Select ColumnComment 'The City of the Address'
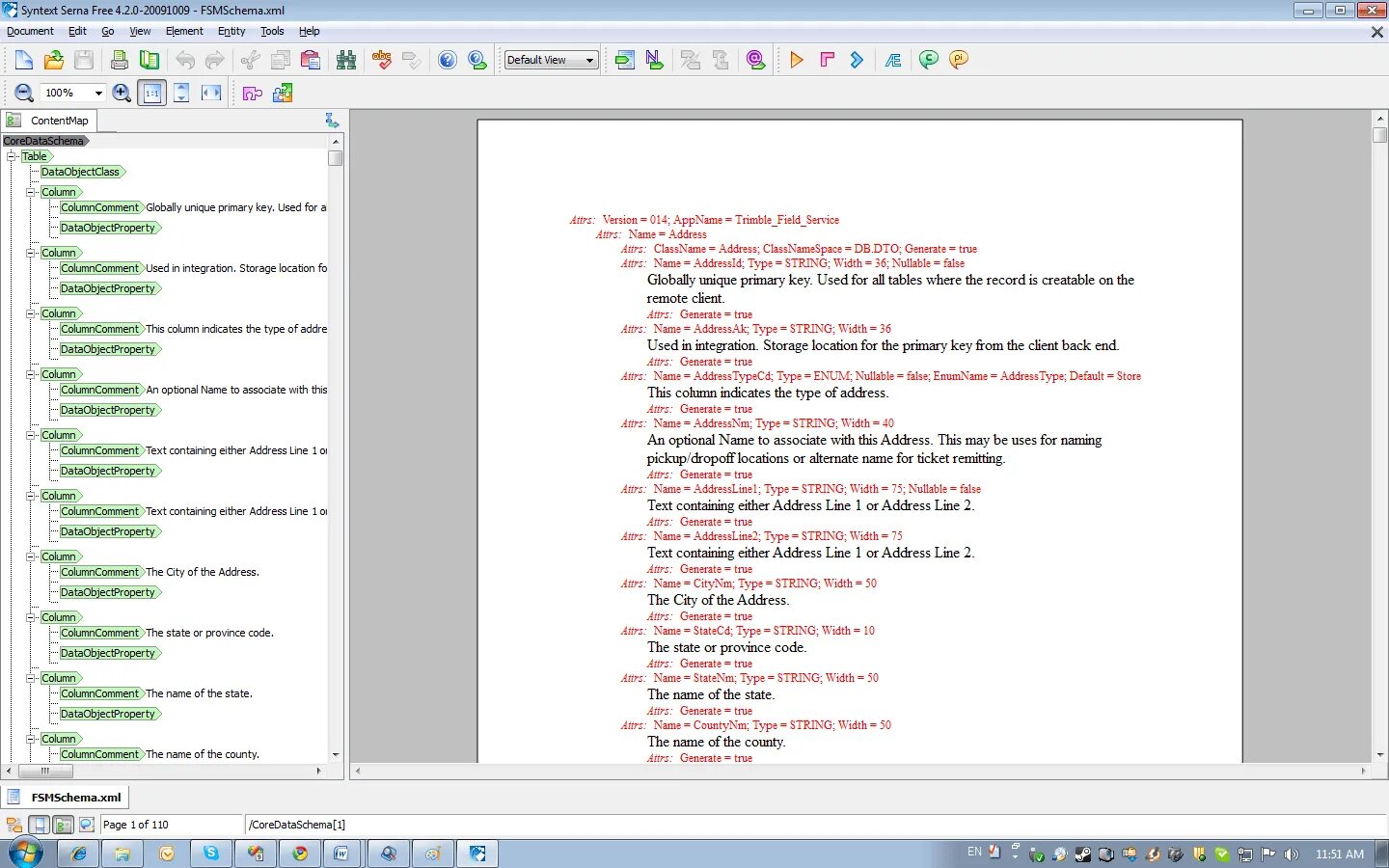Viewport: 1389px width, 868px height. [x=159, y=572]
